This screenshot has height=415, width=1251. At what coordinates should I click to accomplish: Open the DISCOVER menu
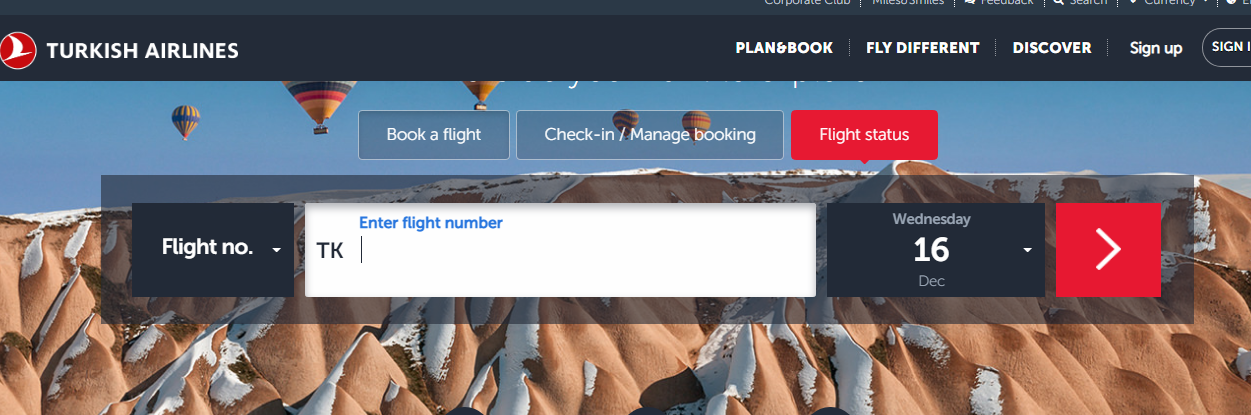click(1052, 48)
